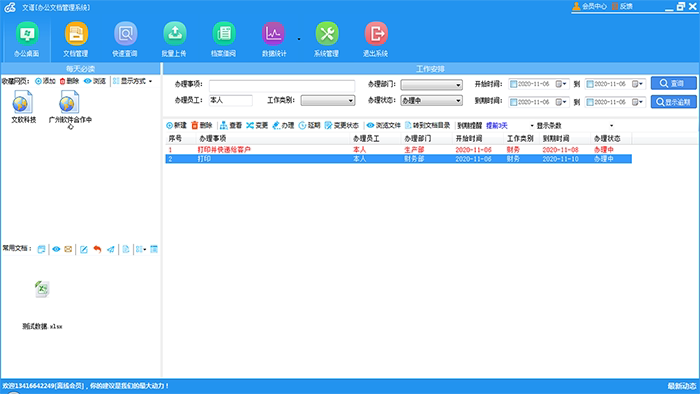Sort by the 办理状态 column header
Viewport: 700px width, 394px height.
tap(611, 139)
